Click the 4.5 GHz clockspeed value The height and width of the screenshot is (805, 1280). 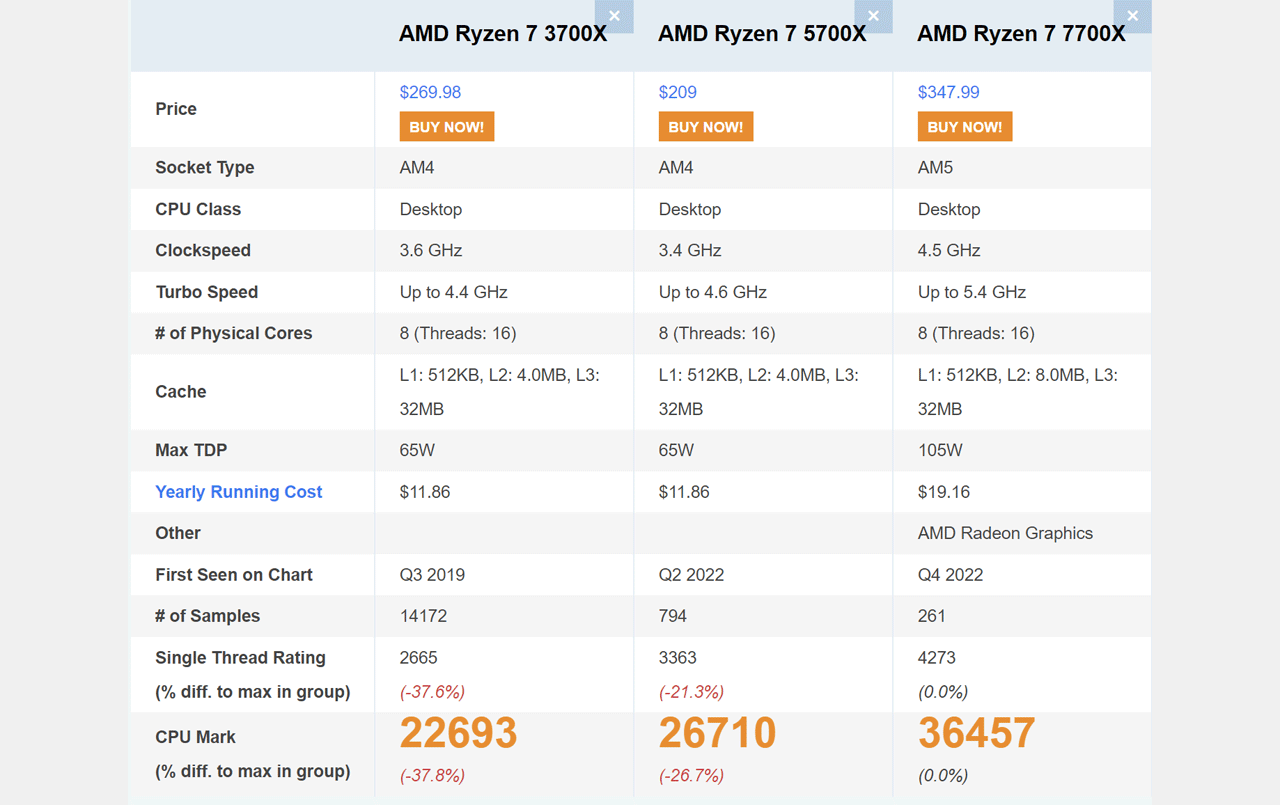(x=949, y=251)
